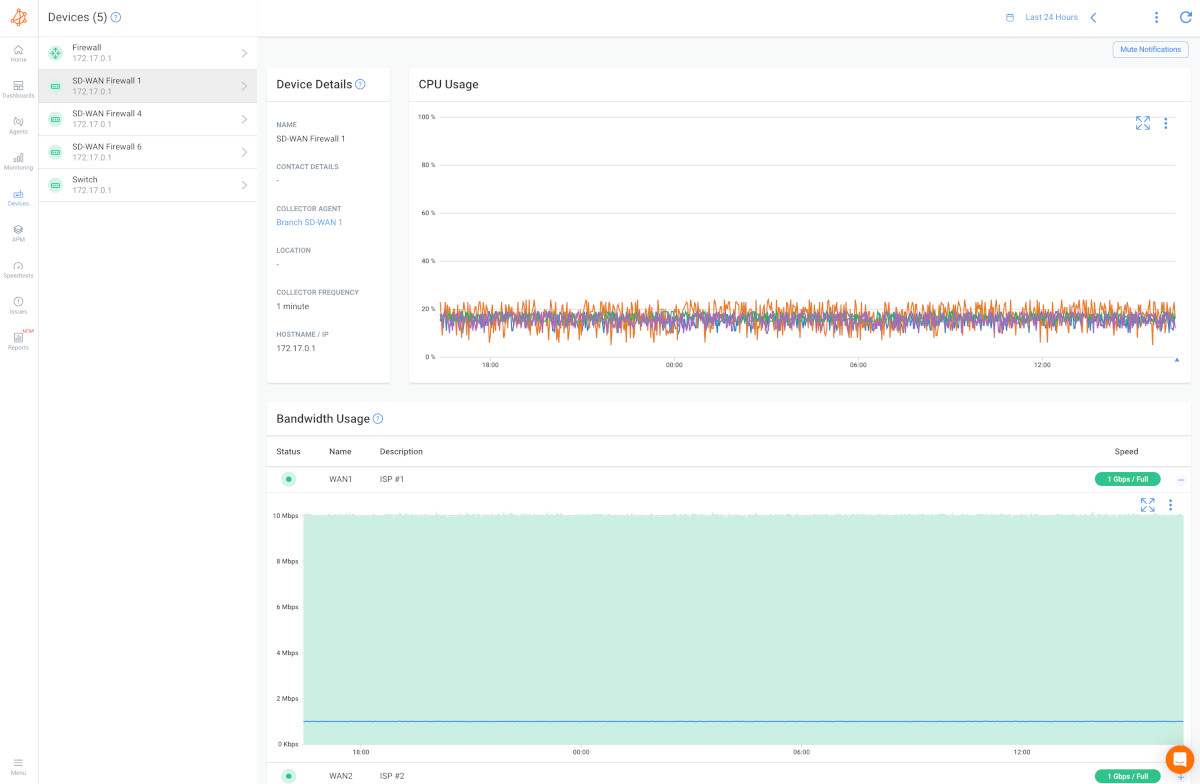Screen dimensions: 1200x784
Task: Open the Branch SD-WAN 1 collector agent link
Action: pos(308,222)
